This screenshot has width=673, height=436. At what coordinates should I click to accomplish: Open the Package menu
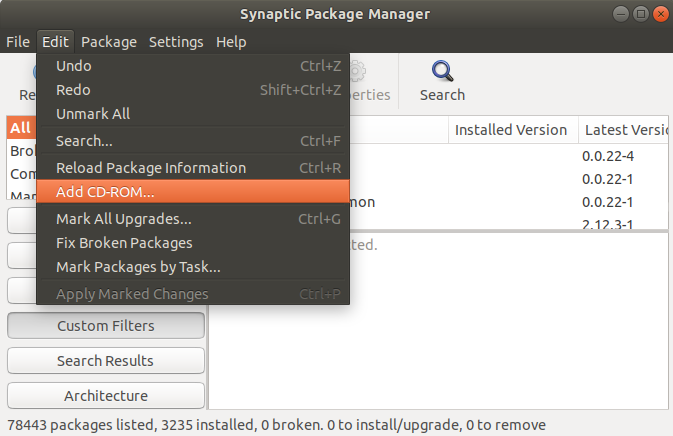[109, 42]
